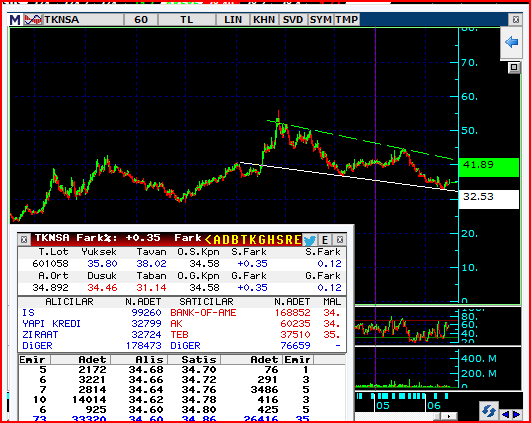Click the SYM toolbar button
This screenshot has height=423, width=531.
tap(321, 20)
